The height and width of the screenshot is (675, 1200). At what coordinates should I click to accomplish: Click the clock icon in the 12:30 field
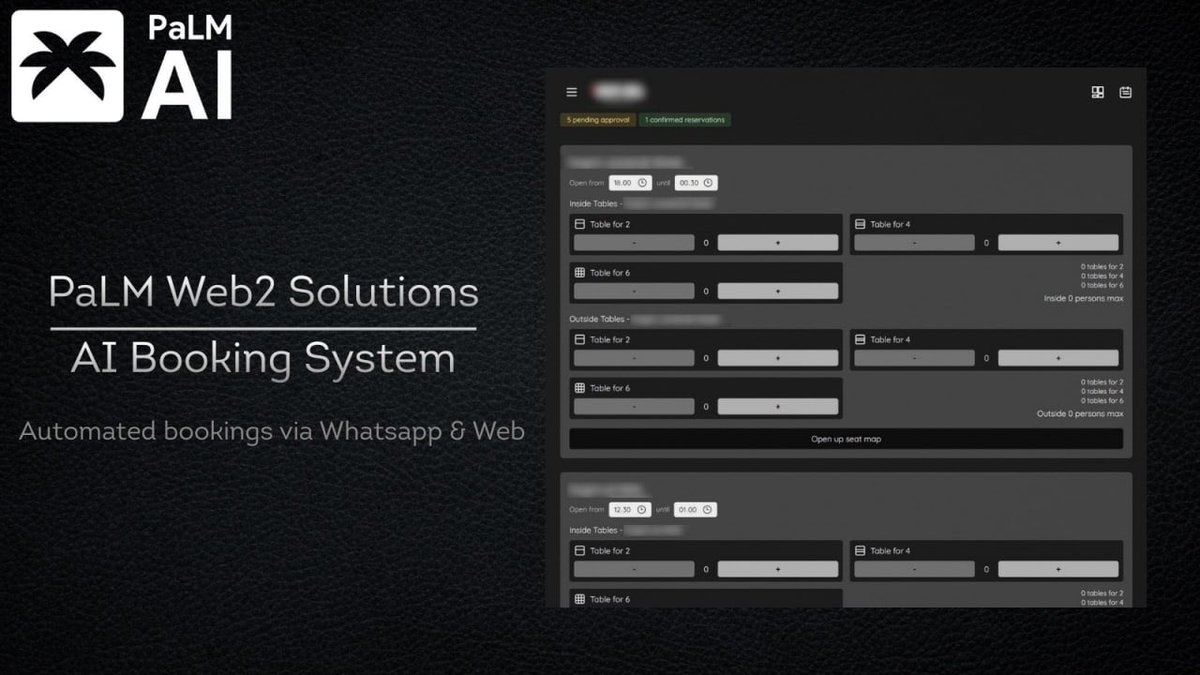tap(642, 509)
